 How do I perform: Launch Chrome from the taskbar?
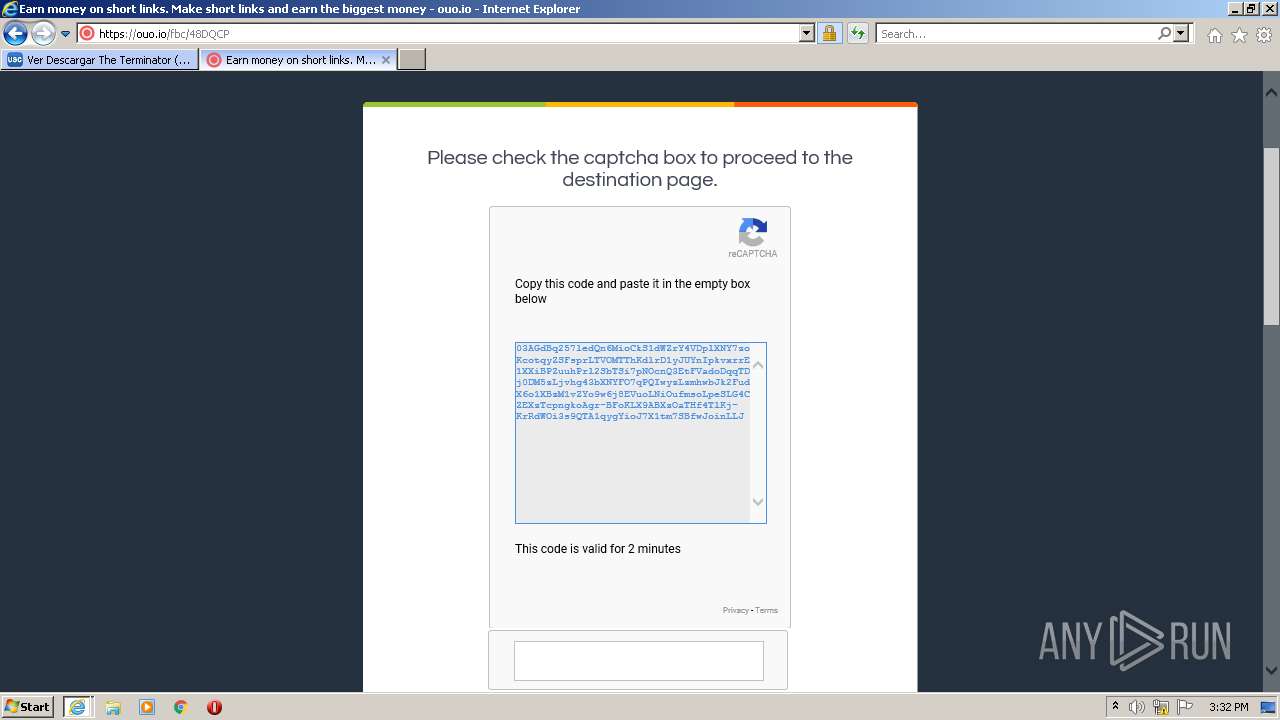point(181,707)
